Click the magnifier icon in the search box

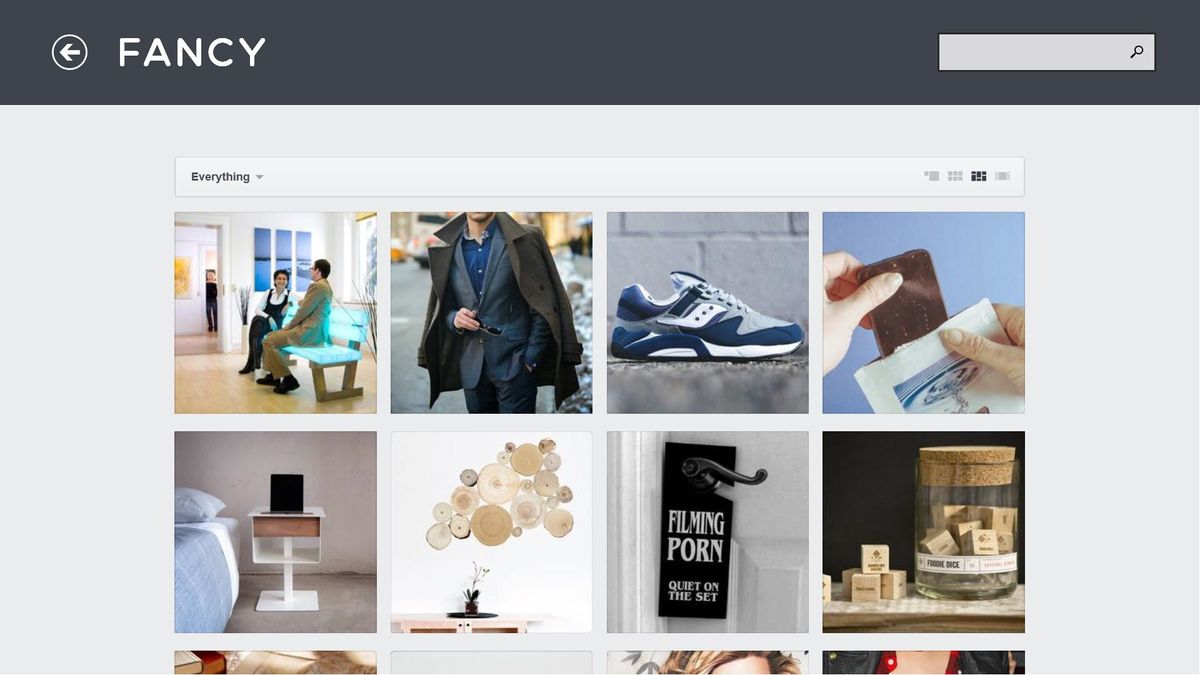click(1136, 52)
